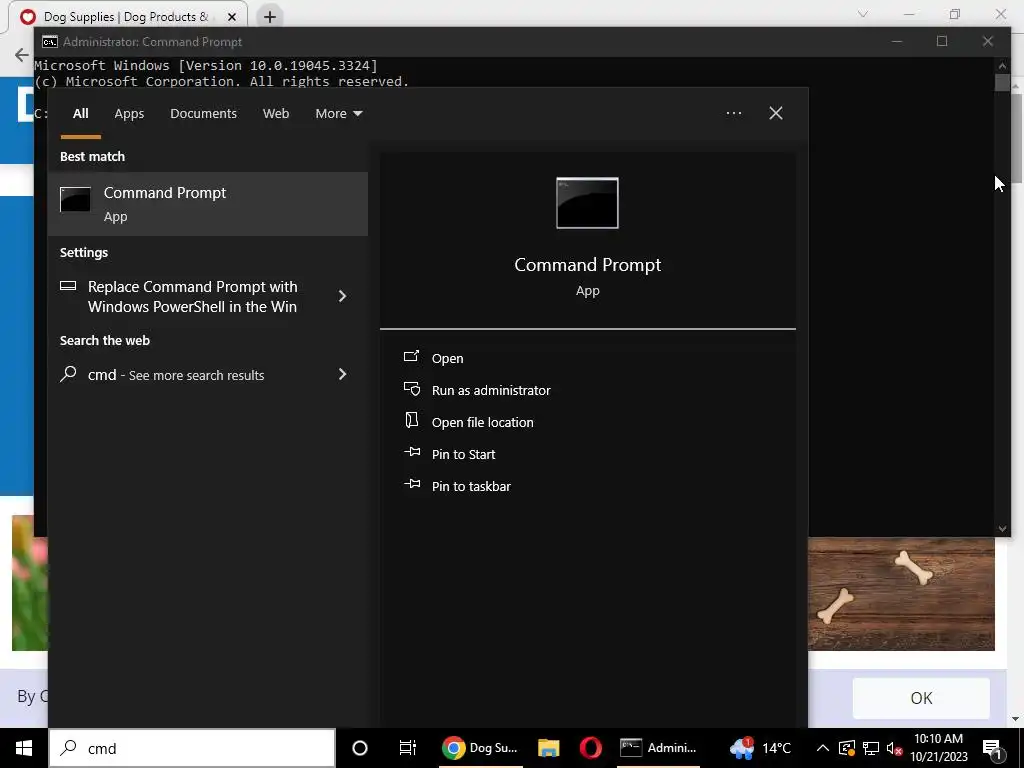
Task: Switch to the Web search tab
Action: [276, 114]
